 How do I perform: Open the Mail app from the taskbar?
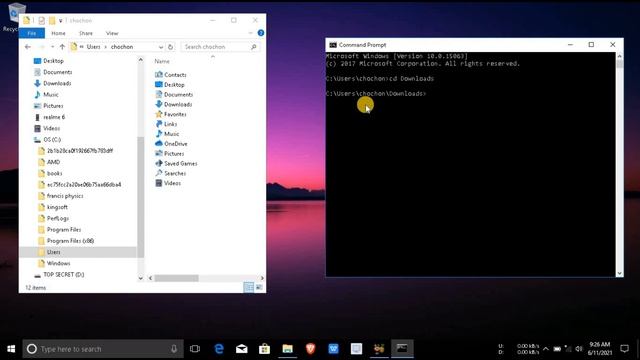point(242,349)
